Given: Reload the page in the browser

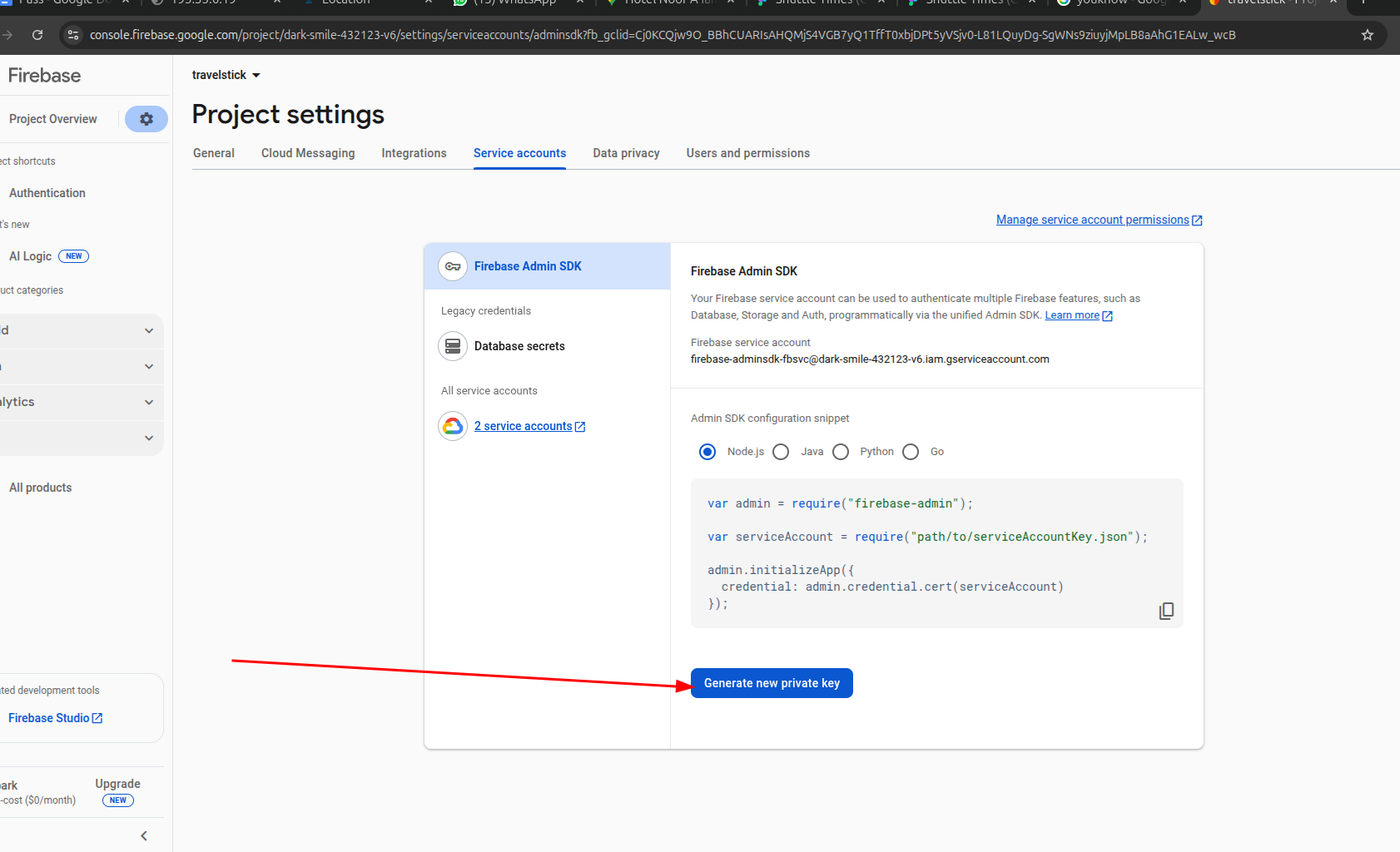Looking at the screenshot, I should click(37, 35).
